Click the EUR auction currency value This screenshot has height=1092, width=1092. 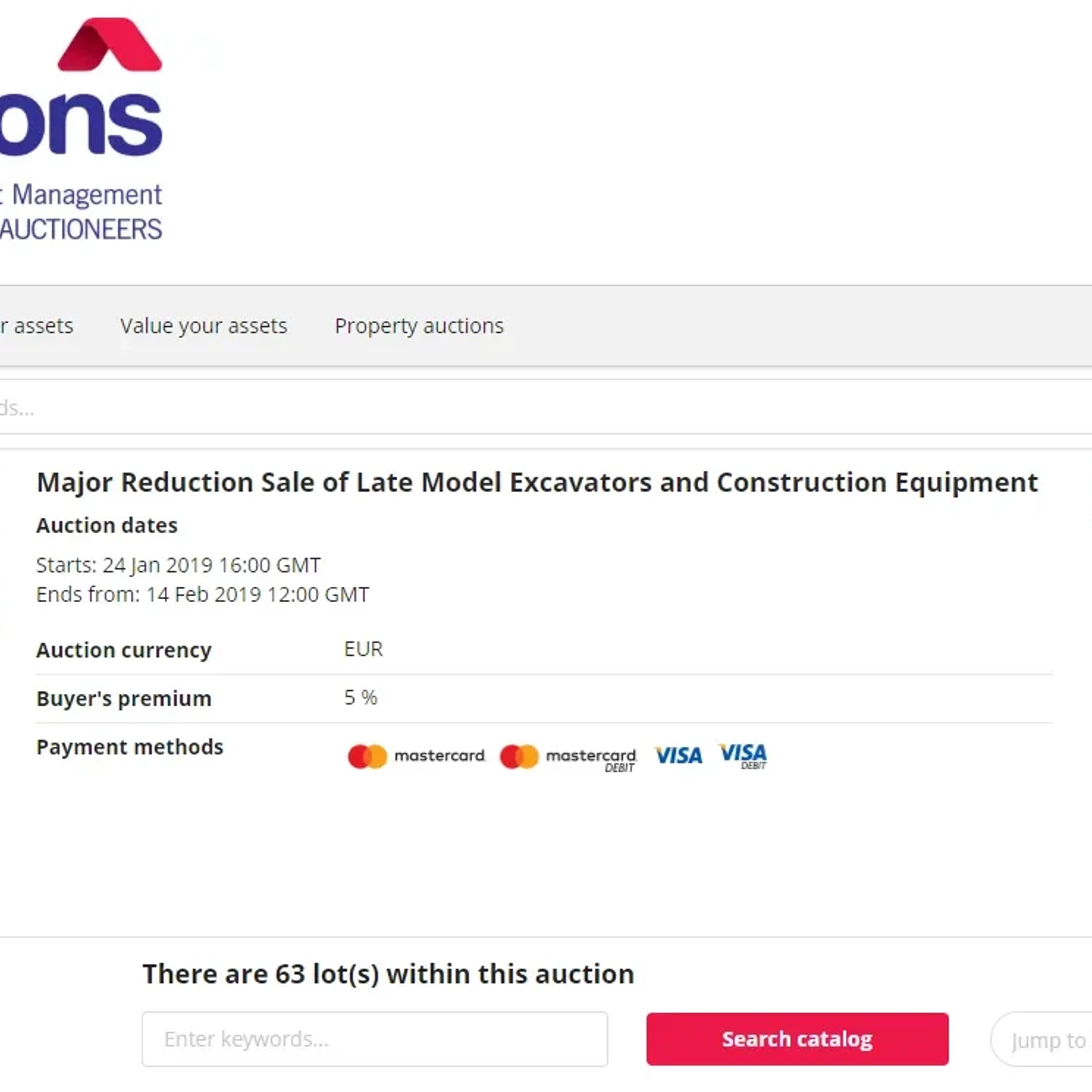tap(363, 649)
